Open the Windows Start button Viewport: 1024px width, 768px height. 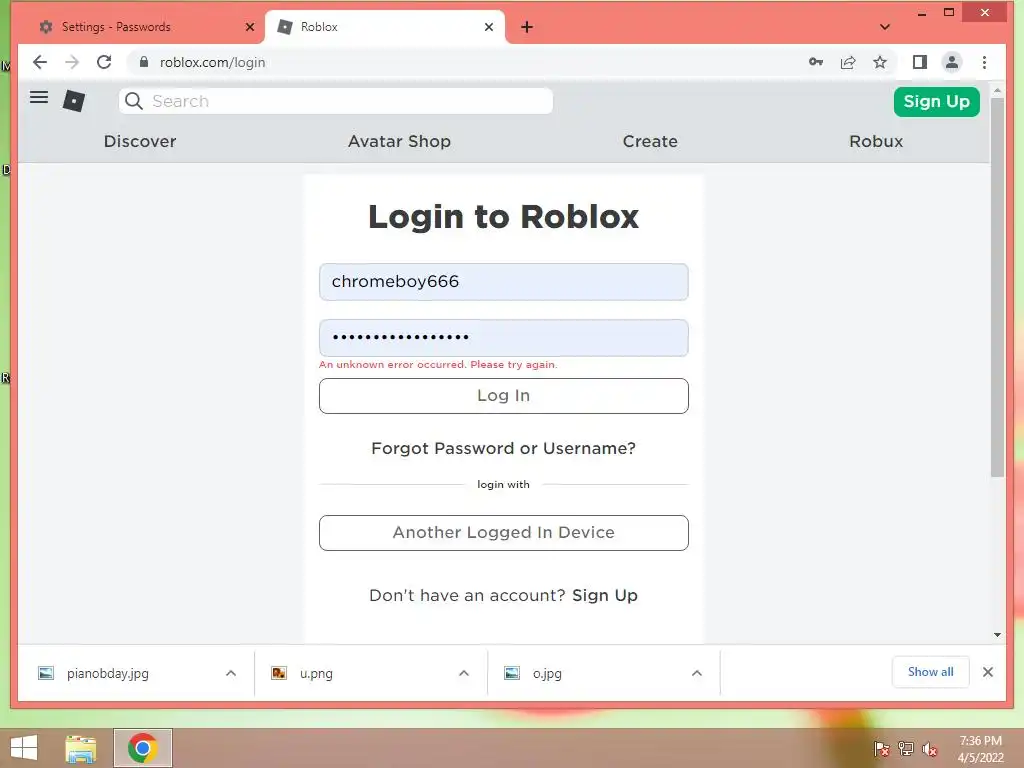point(24,748)
